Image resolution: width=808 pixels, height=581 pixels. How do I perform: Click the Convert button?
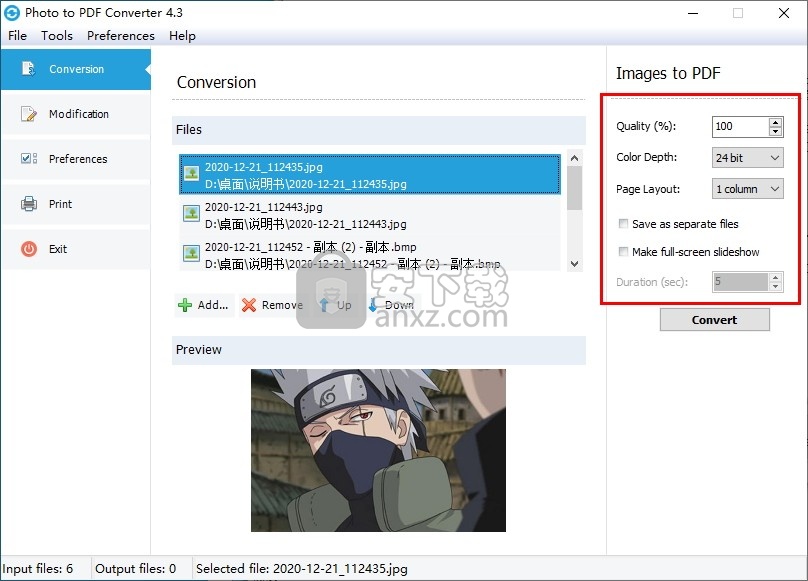click(x=715, y=320)
